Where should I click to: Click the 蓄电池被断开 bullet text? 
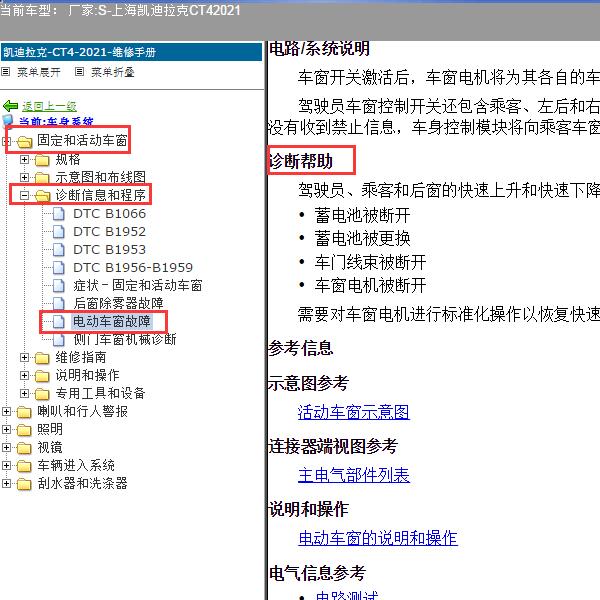[362, 215]
